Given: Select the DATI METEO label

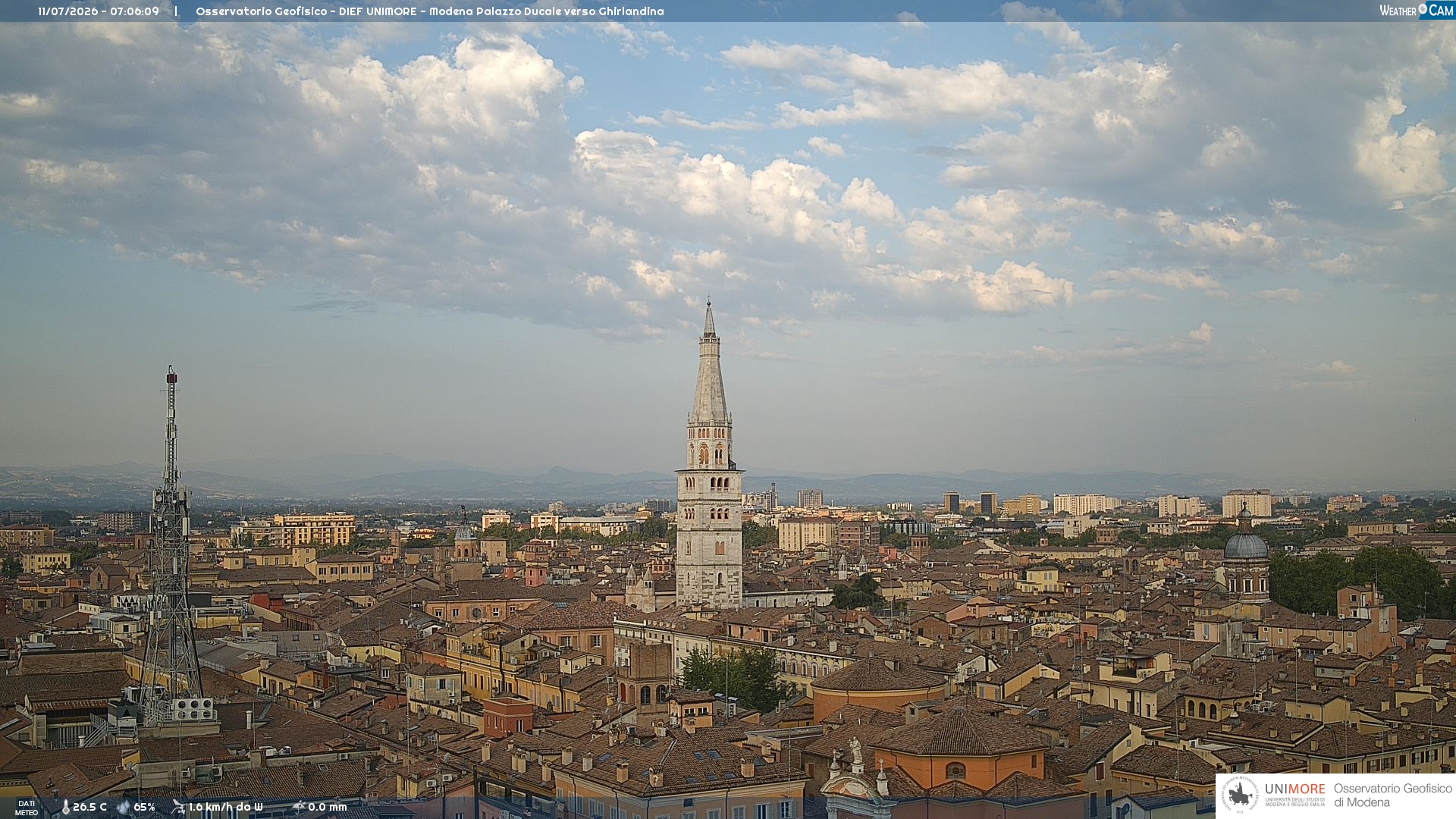Looking at the screenshot, I should (27, 808).
